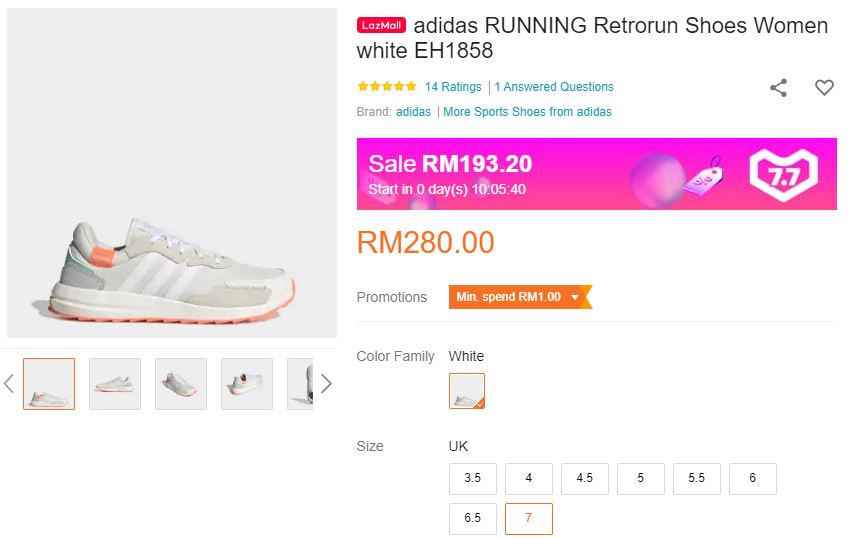Select the first shoe thumbnail

pos(49,384)
